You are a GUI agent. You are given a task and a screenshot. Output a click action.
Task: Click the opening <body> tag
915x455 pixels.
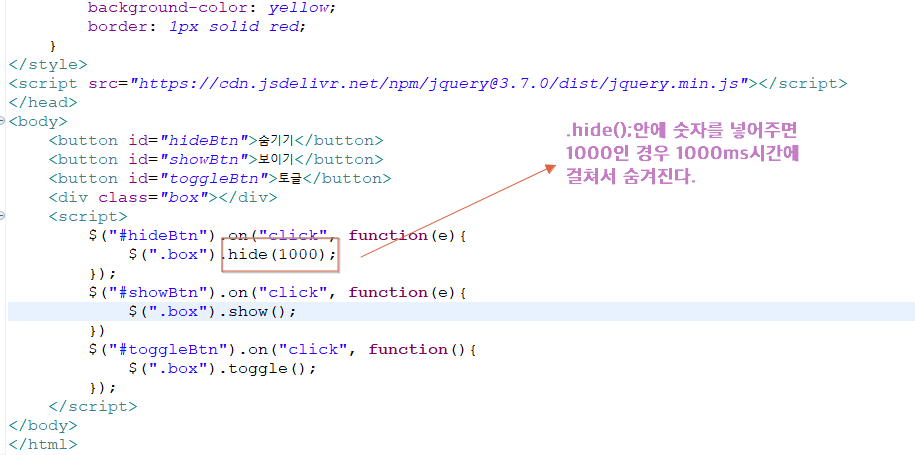[38, 121]
